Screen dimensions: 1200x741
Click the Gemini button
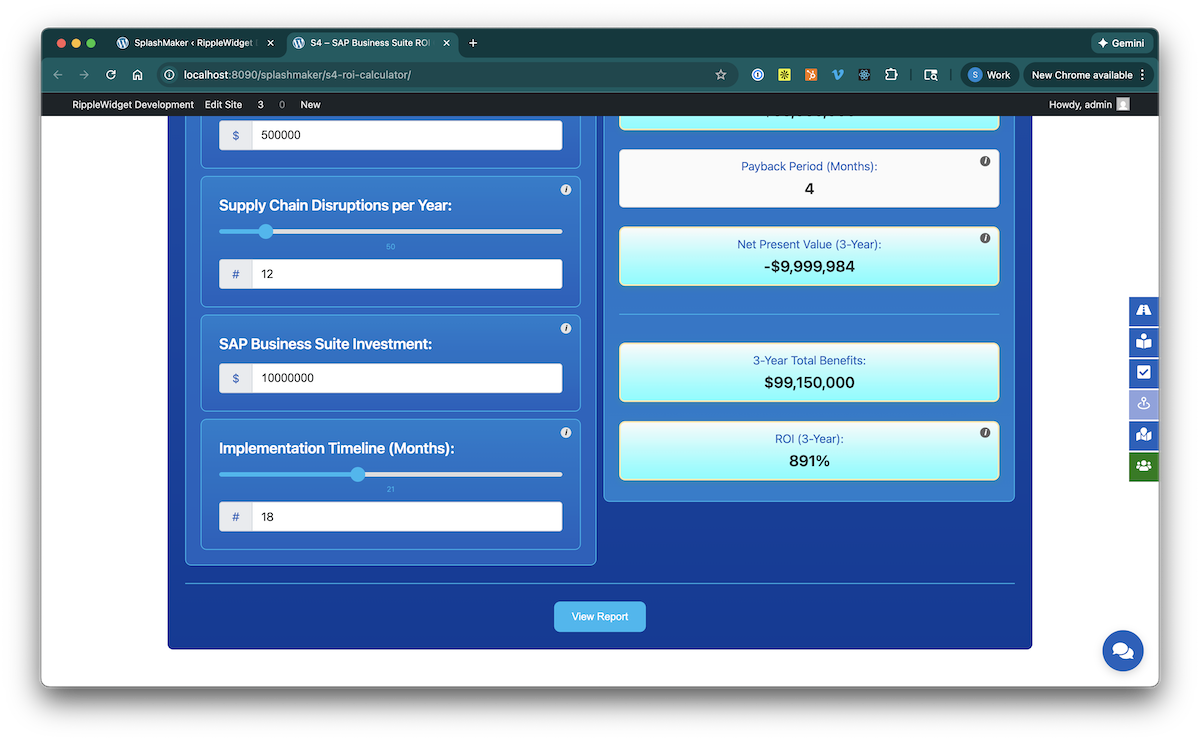pos(1122,43)
